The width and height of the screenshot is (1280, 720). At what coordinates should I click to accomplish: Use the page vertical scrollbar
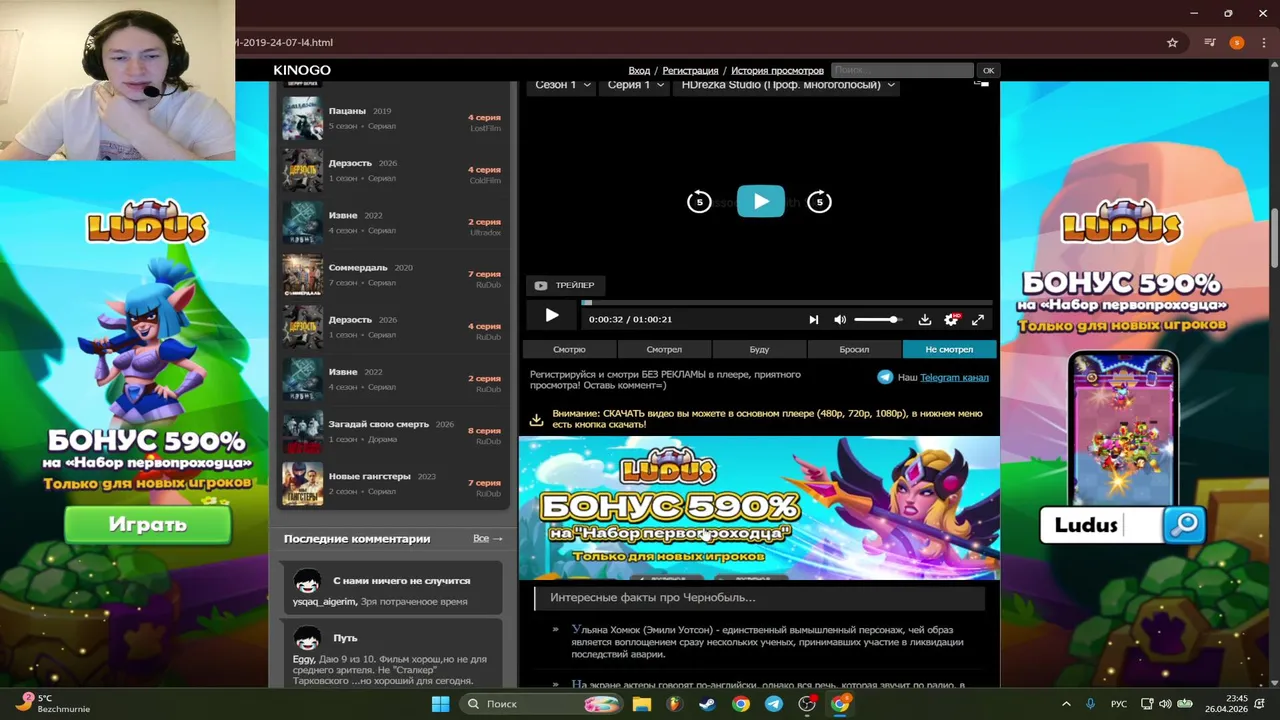[1274, 237]
